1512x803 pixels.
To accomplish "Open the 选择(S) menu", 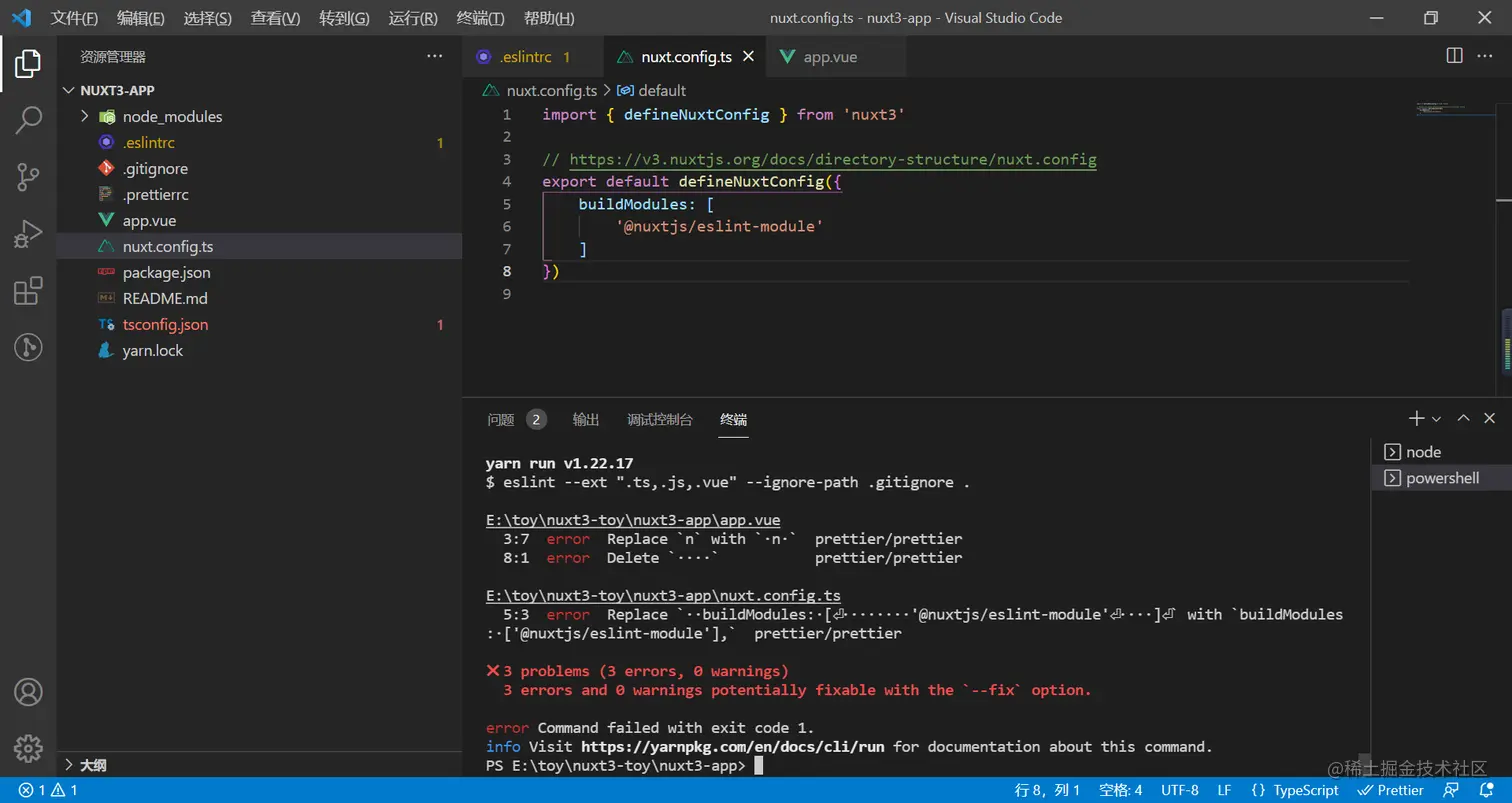I will click(x=208, y=18).
